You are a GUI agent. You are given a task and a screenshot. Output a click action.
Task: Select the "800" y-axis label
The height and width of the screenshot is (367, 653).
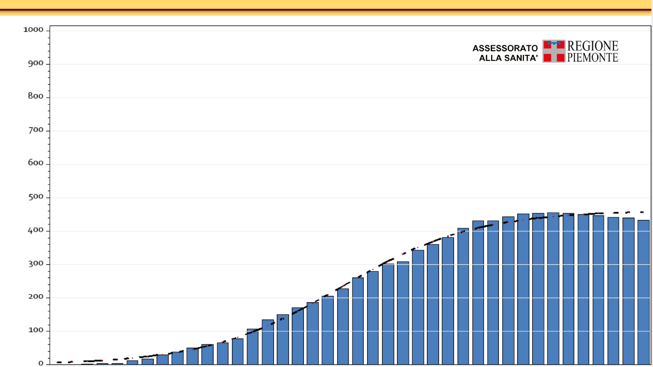point(36,96)
